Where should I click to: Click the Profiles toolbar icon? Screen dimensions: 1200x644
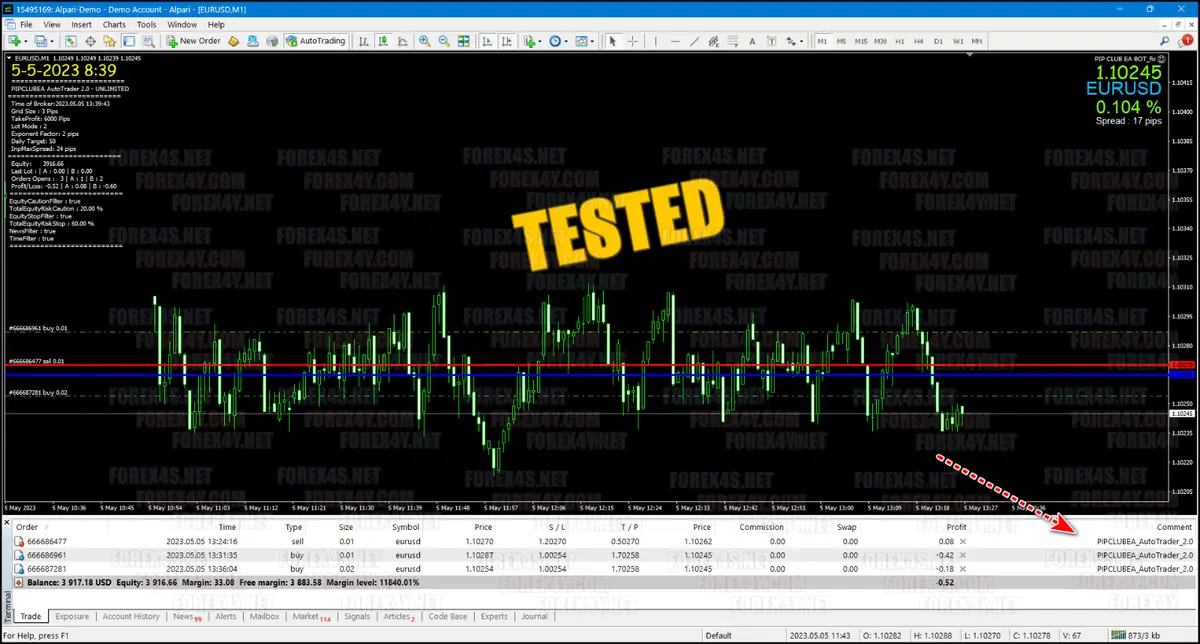[x=42, y=41]
